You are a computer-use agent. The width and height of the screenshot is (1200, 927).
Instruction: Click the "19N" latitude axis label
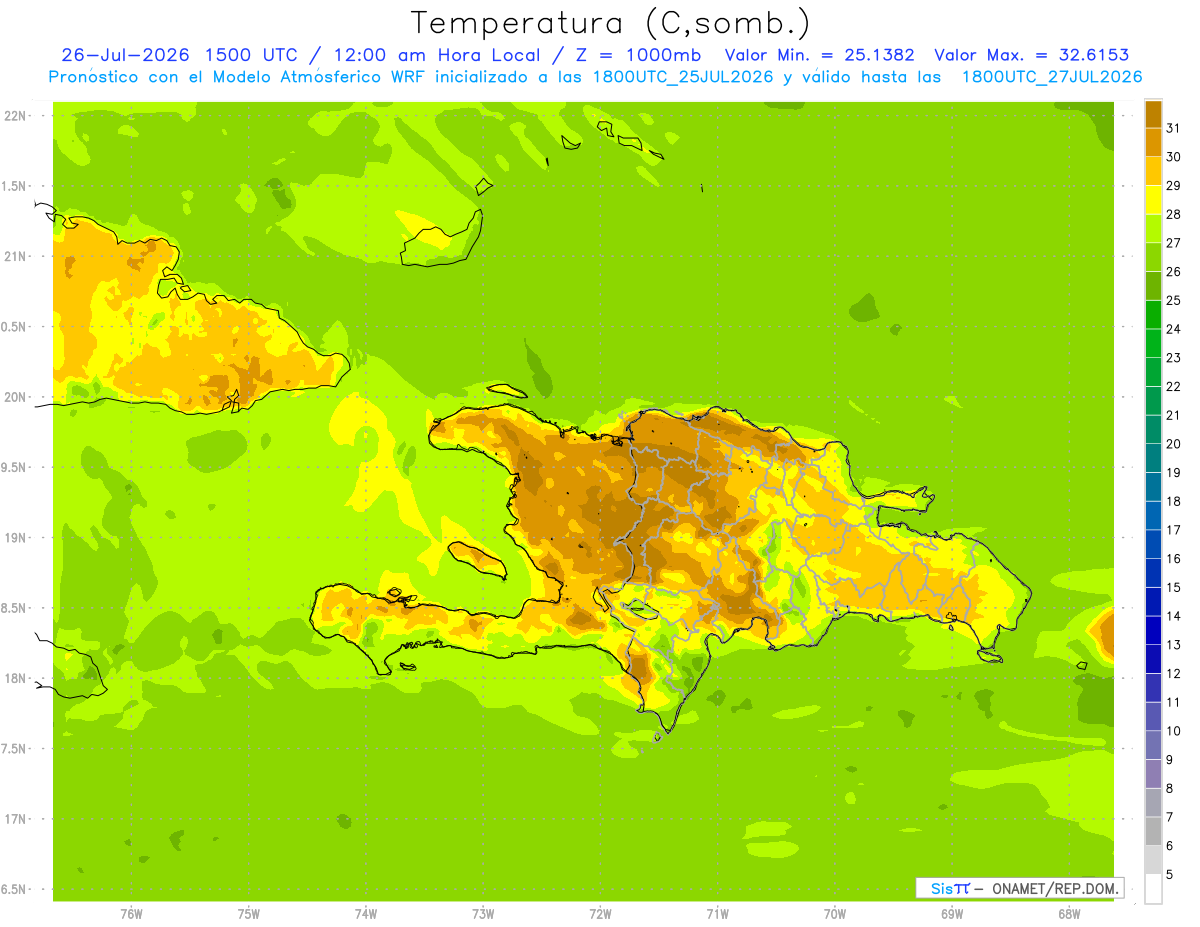[x=14, y=537]
